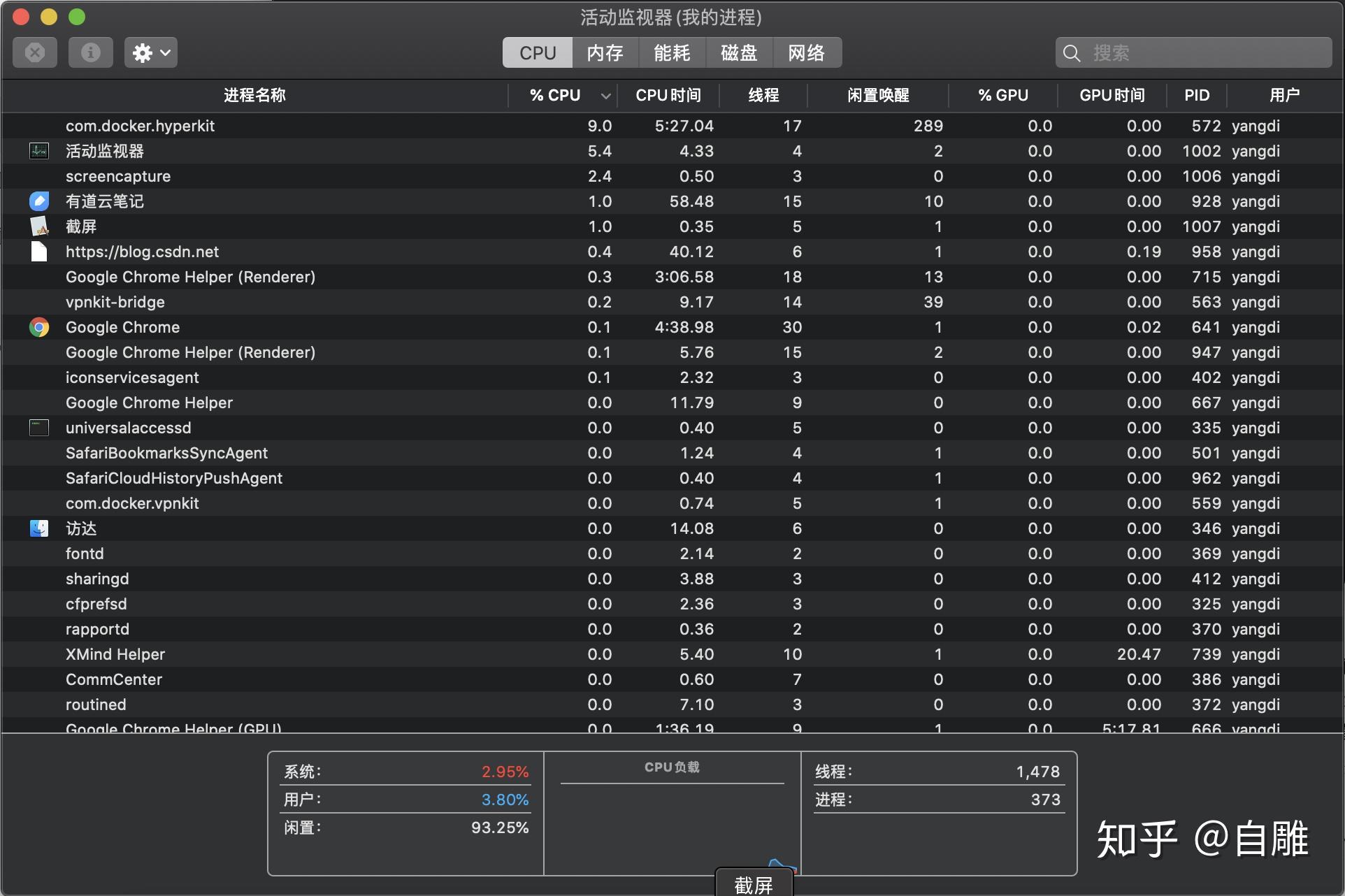Click PID 1002 cell

(x=1202, y=151)
